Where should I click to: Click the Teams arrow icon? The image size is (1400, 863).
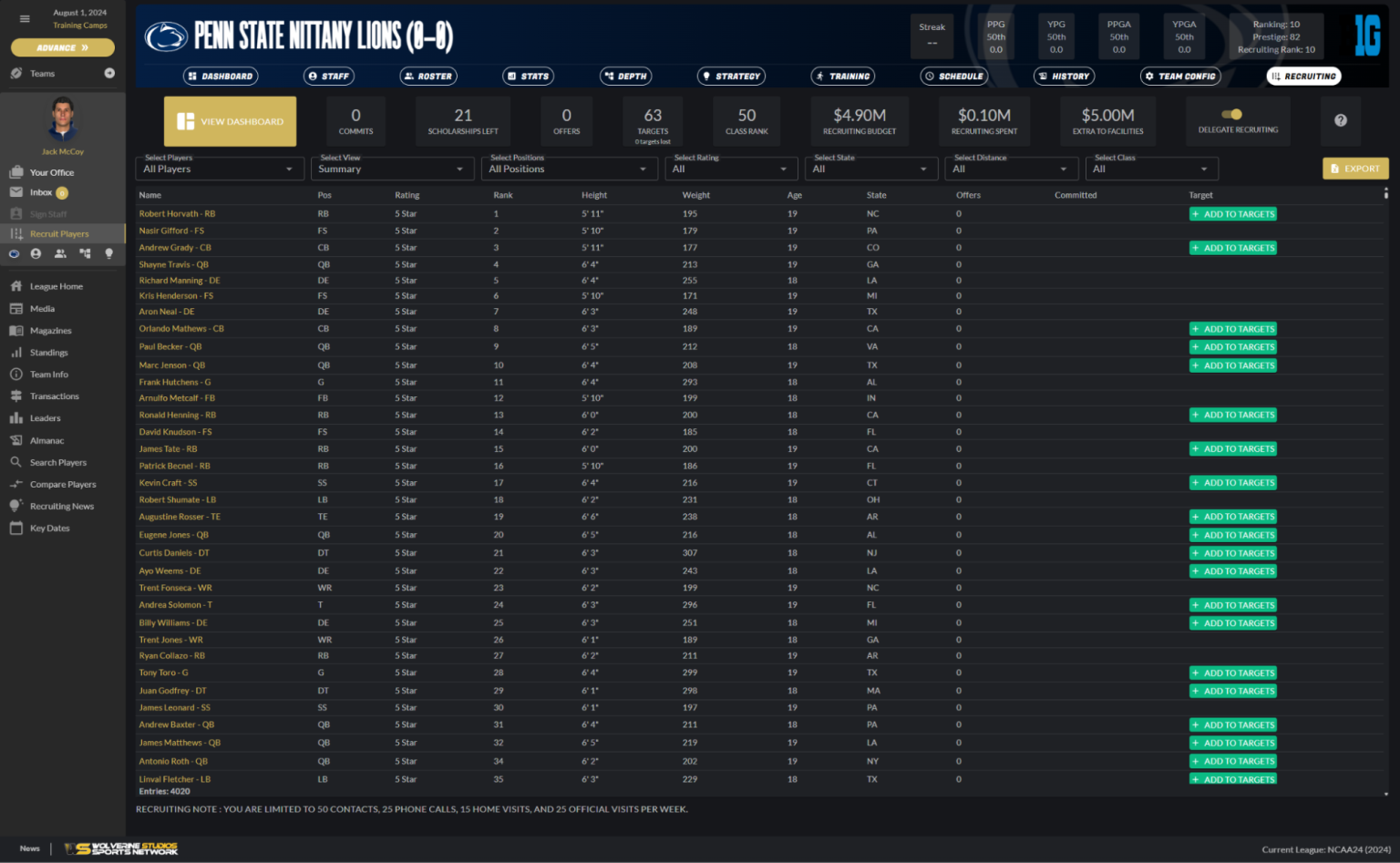tap(109, 73)
